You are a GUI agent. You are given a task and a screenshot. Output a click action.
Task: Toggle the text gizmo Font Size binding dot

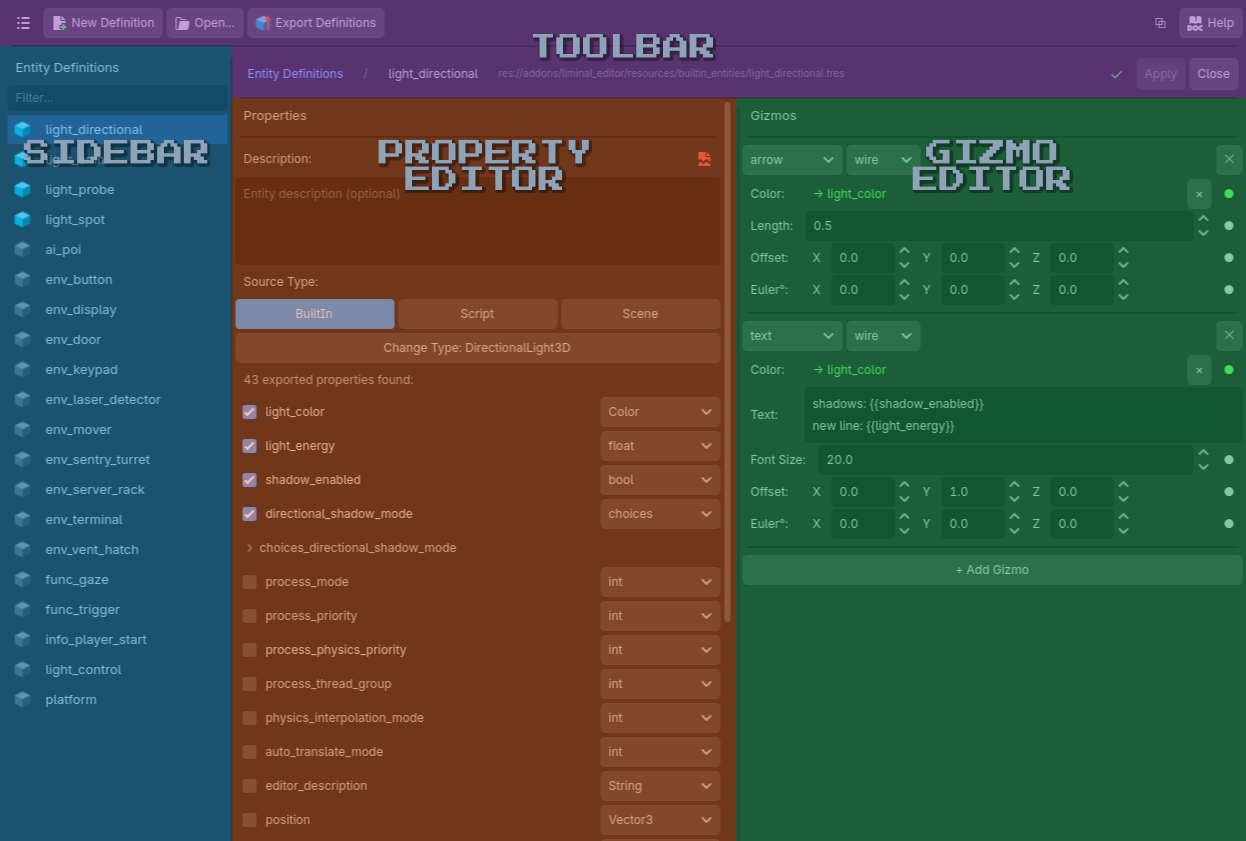(x=1229, y=460)
